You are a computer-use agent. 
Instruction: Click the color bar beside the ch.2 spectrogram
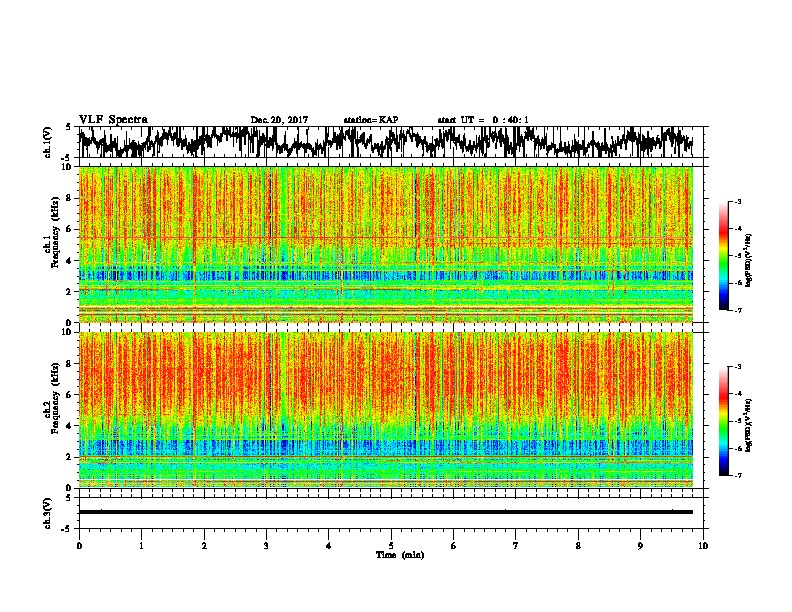point(723,421)
